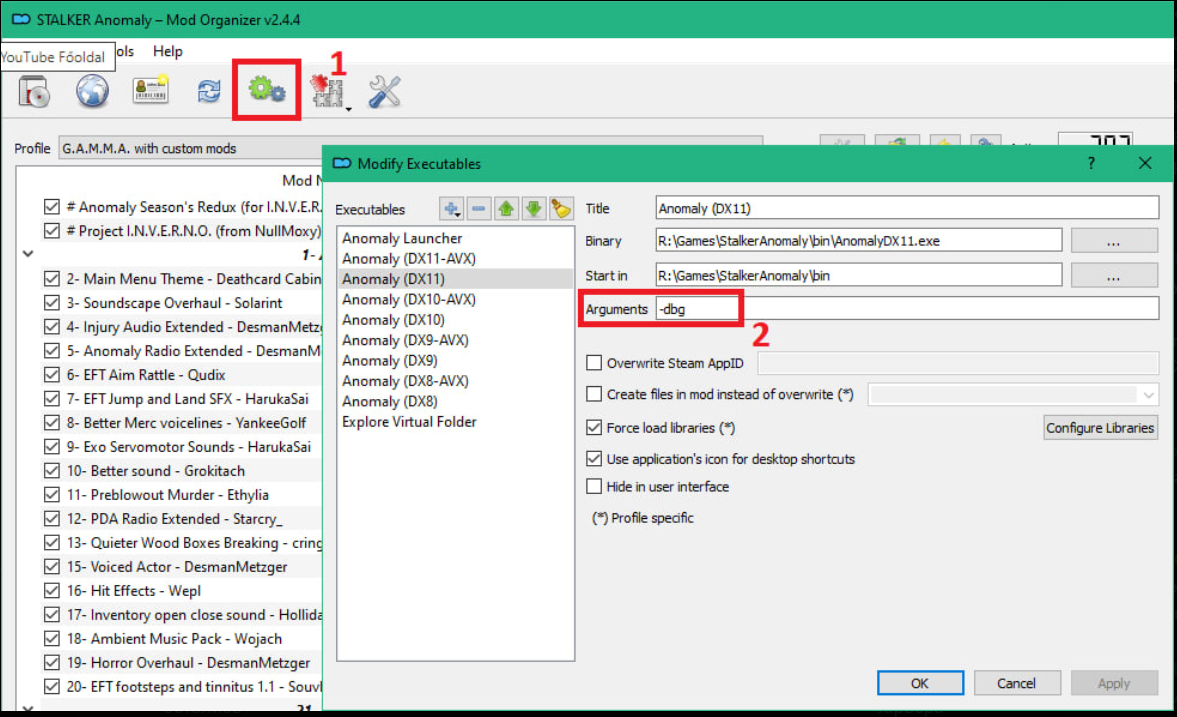
Task: Enable the Overwrite Steam AppID checkbox
Action: click(594, 364)
